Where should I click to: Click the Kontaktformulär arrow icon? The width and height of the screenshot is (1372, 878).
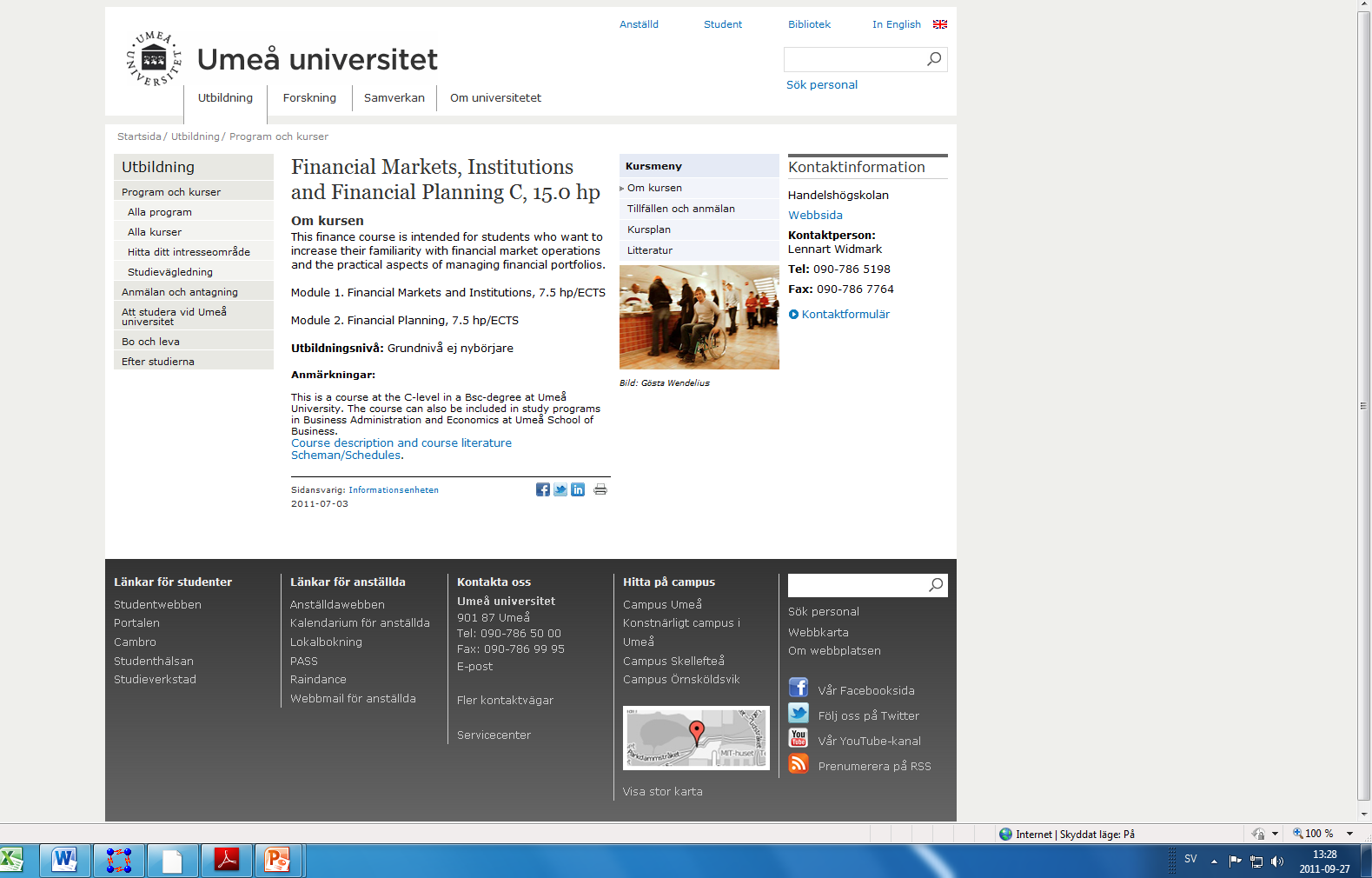793,314
